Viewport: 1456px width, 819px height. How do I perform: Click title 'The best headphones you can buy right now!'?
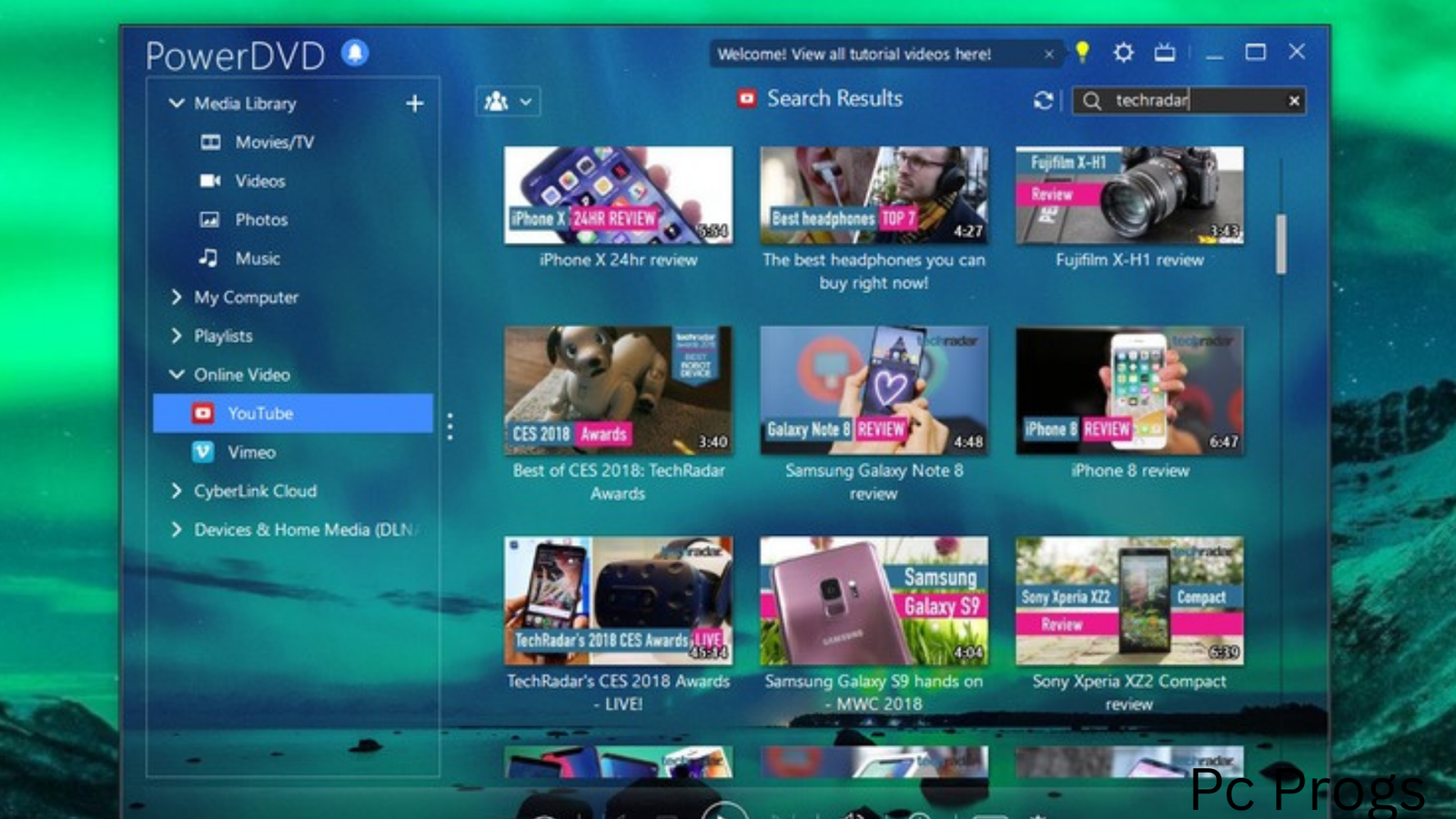874,271
